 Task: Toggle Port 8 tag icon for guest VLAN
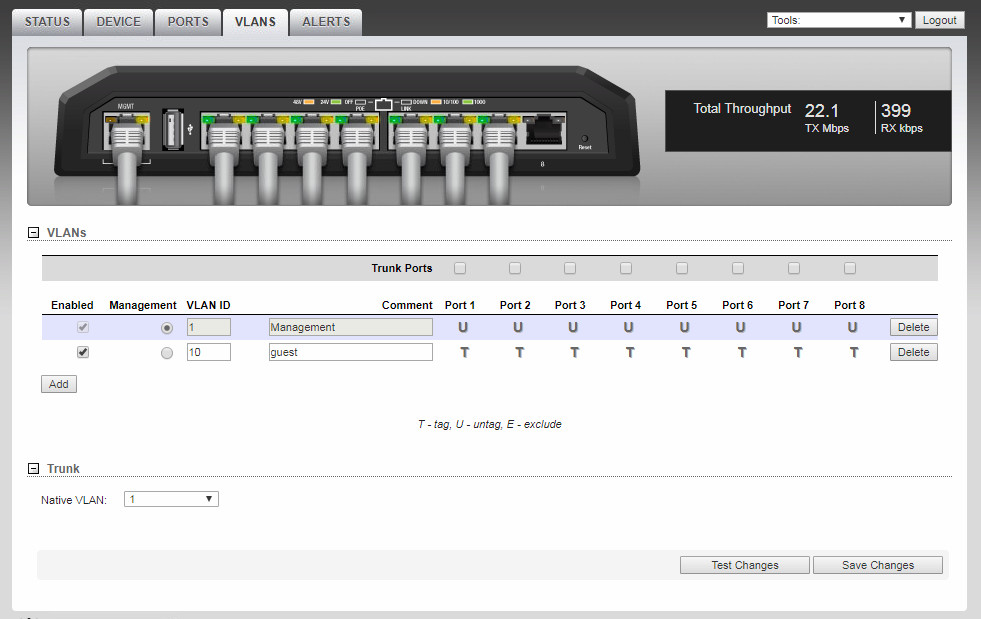click(852, 352)
